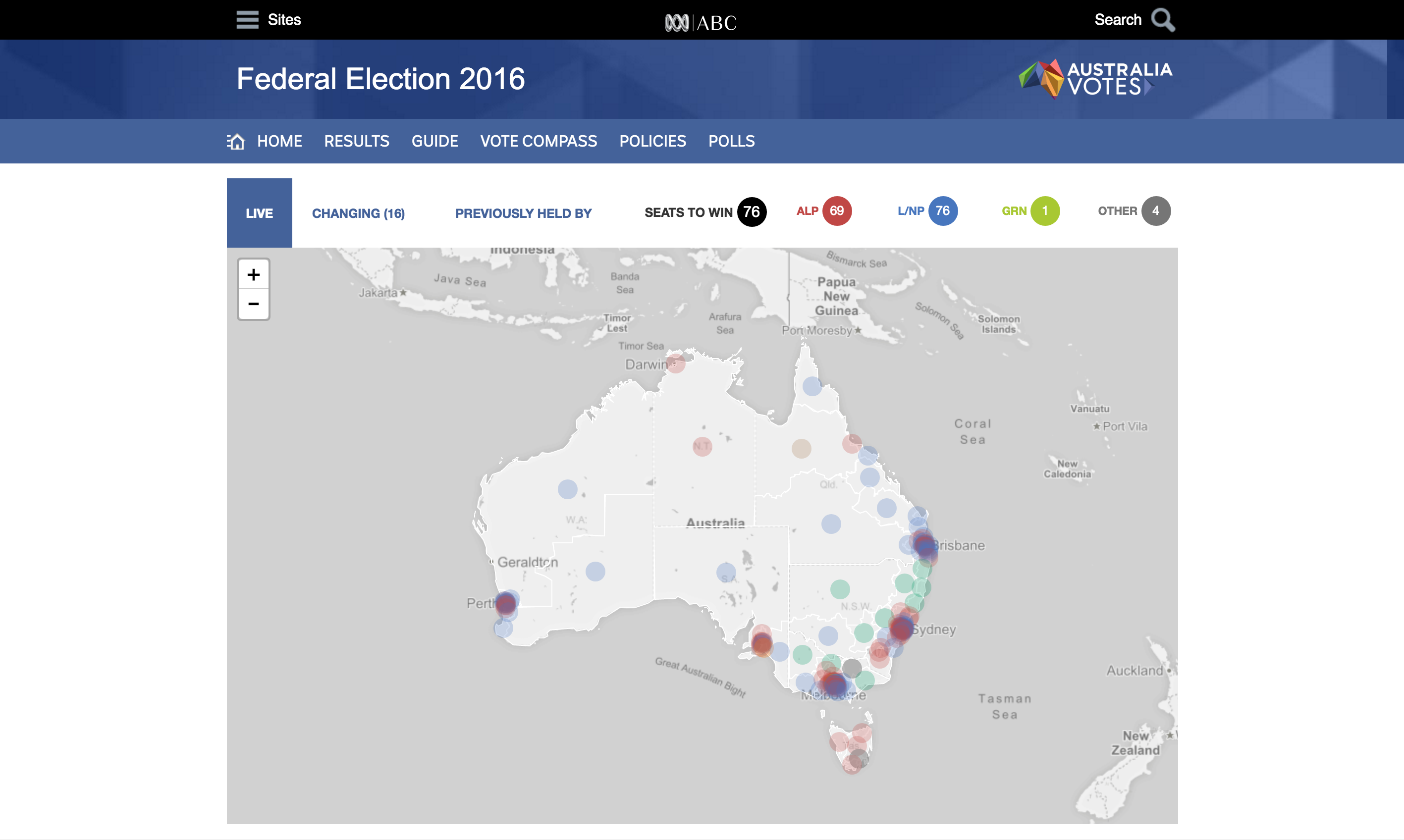Select the blue marker in northern W.A.
1404x840 pixels.
point(567,488)
